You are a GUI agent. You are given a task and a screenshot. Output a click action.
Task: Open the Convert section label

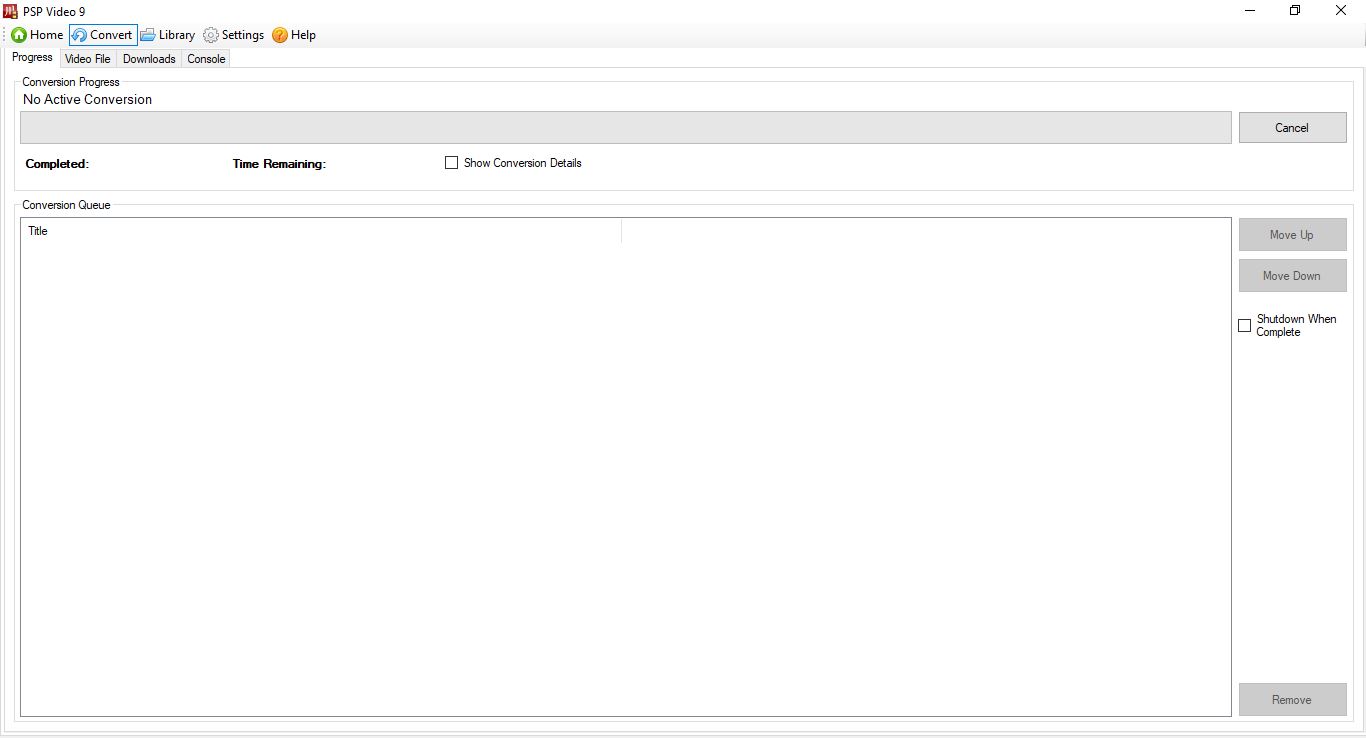111,35
